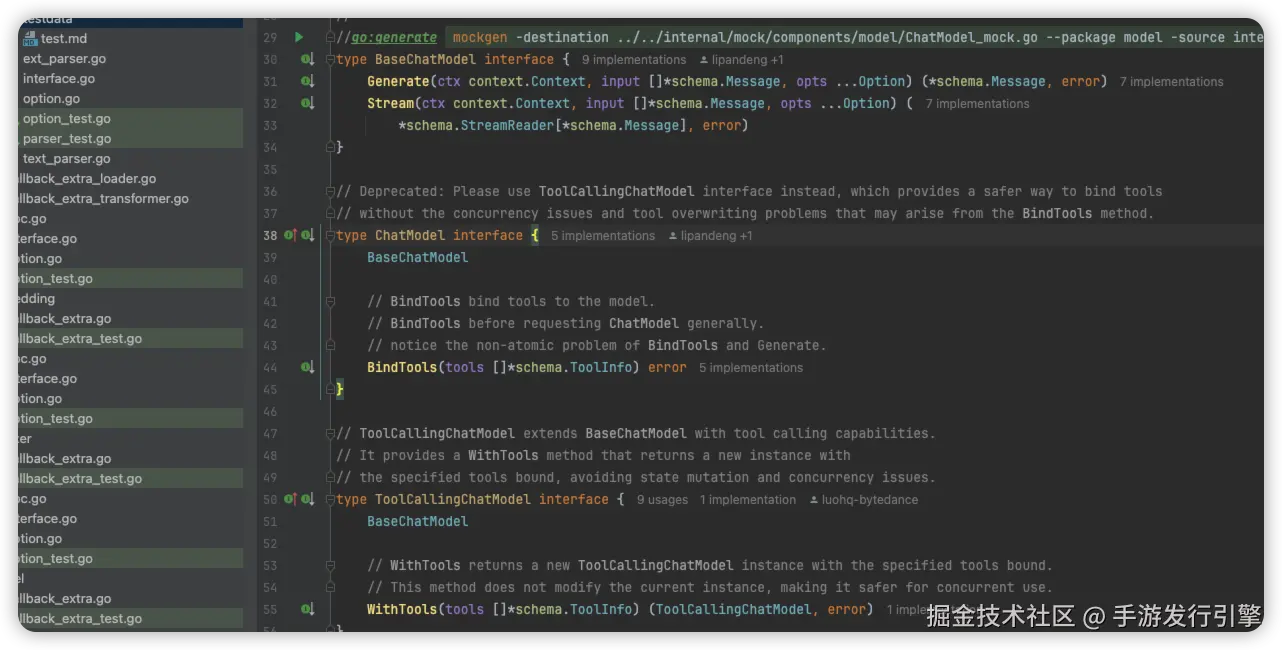
Task: Fold the WithTools comment at line 53
Action: pos(331,566)
